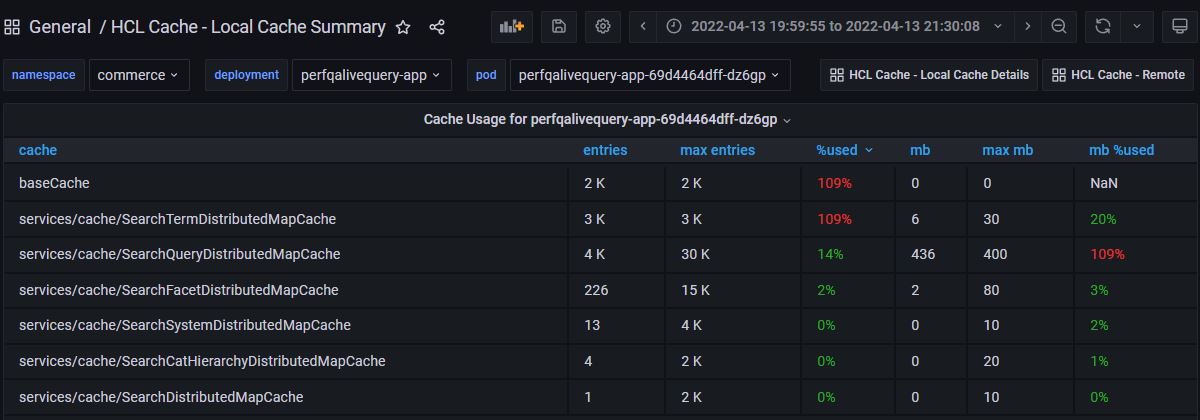Viewport: 1200px width, 420px height.
Task: Expand the Cache Usage panel title menu
Action: coord(607,120)
